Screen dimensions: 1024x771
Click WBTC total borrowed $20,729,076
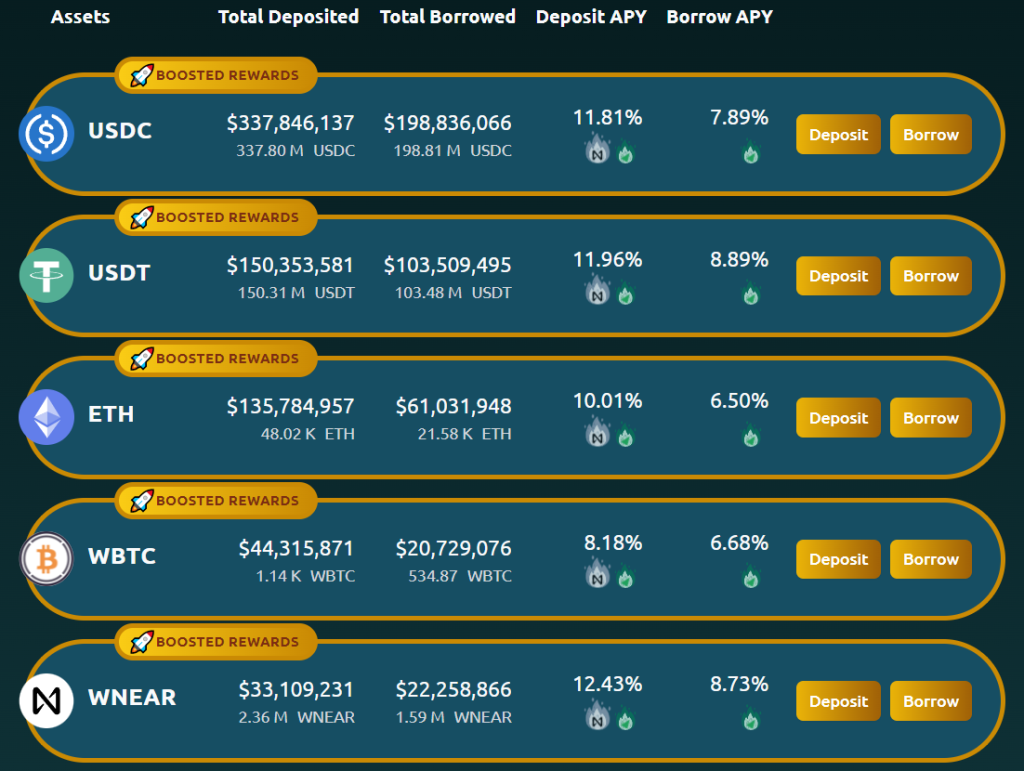coord(453,548)
